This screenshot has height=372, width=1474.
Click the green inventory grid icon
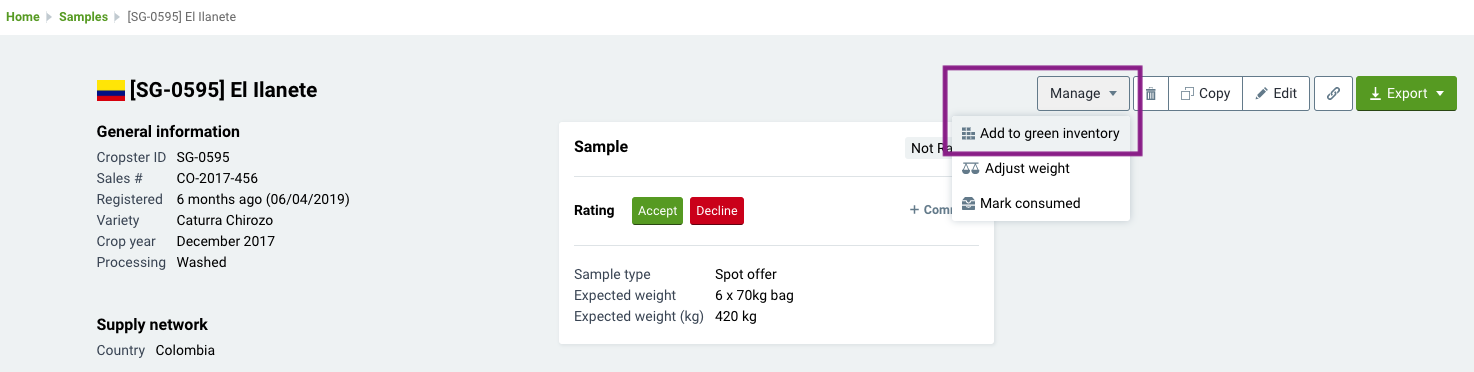click(x=968, y=134)
